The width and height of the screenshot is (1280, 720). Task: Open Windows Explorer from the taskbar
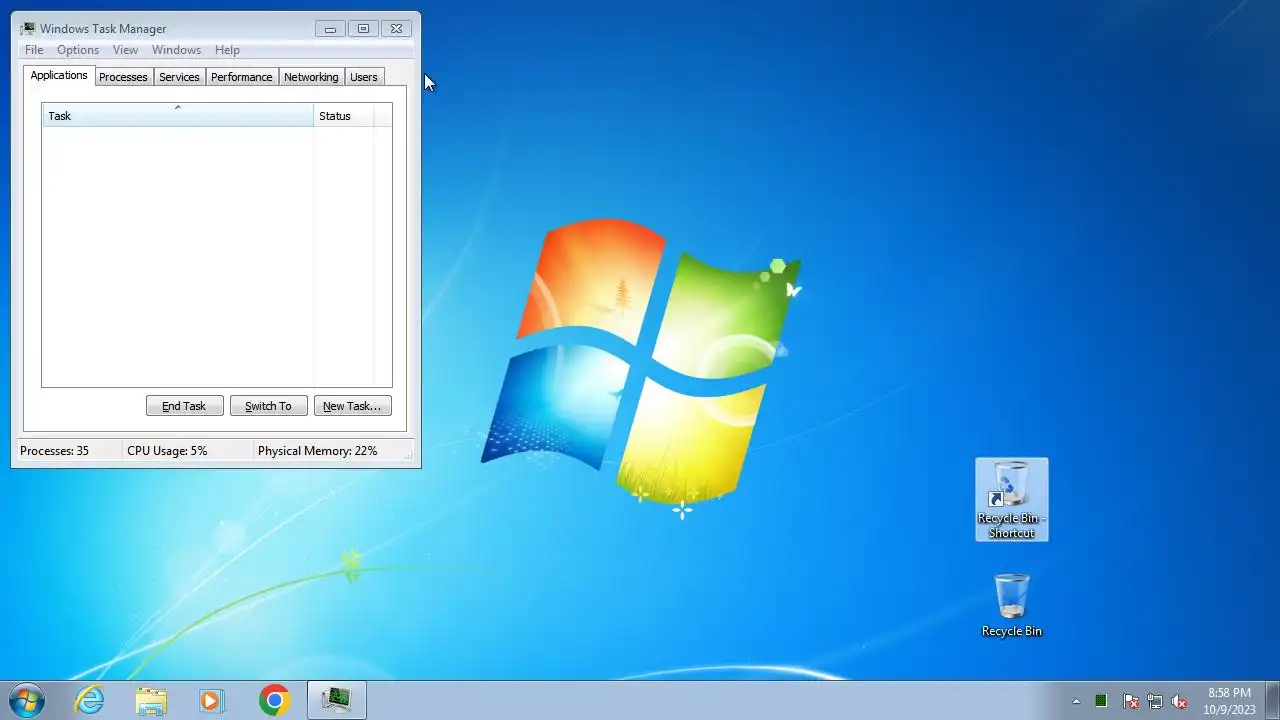[x=151, y=700]
